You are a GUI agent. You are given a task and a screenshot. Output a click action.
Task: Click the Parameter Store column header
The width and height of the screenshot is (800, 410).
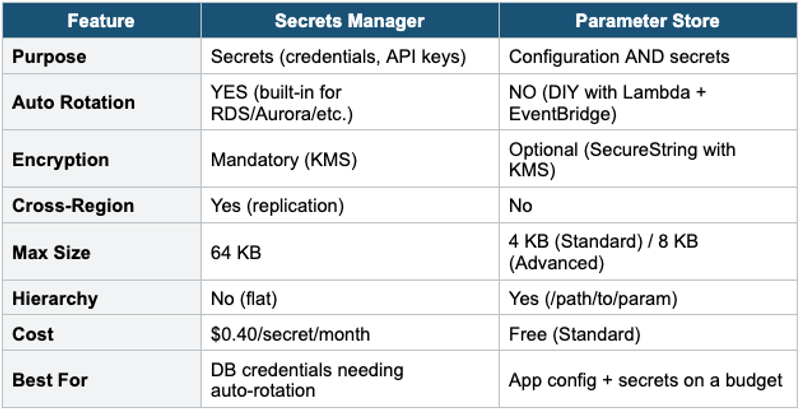(648, 20)
